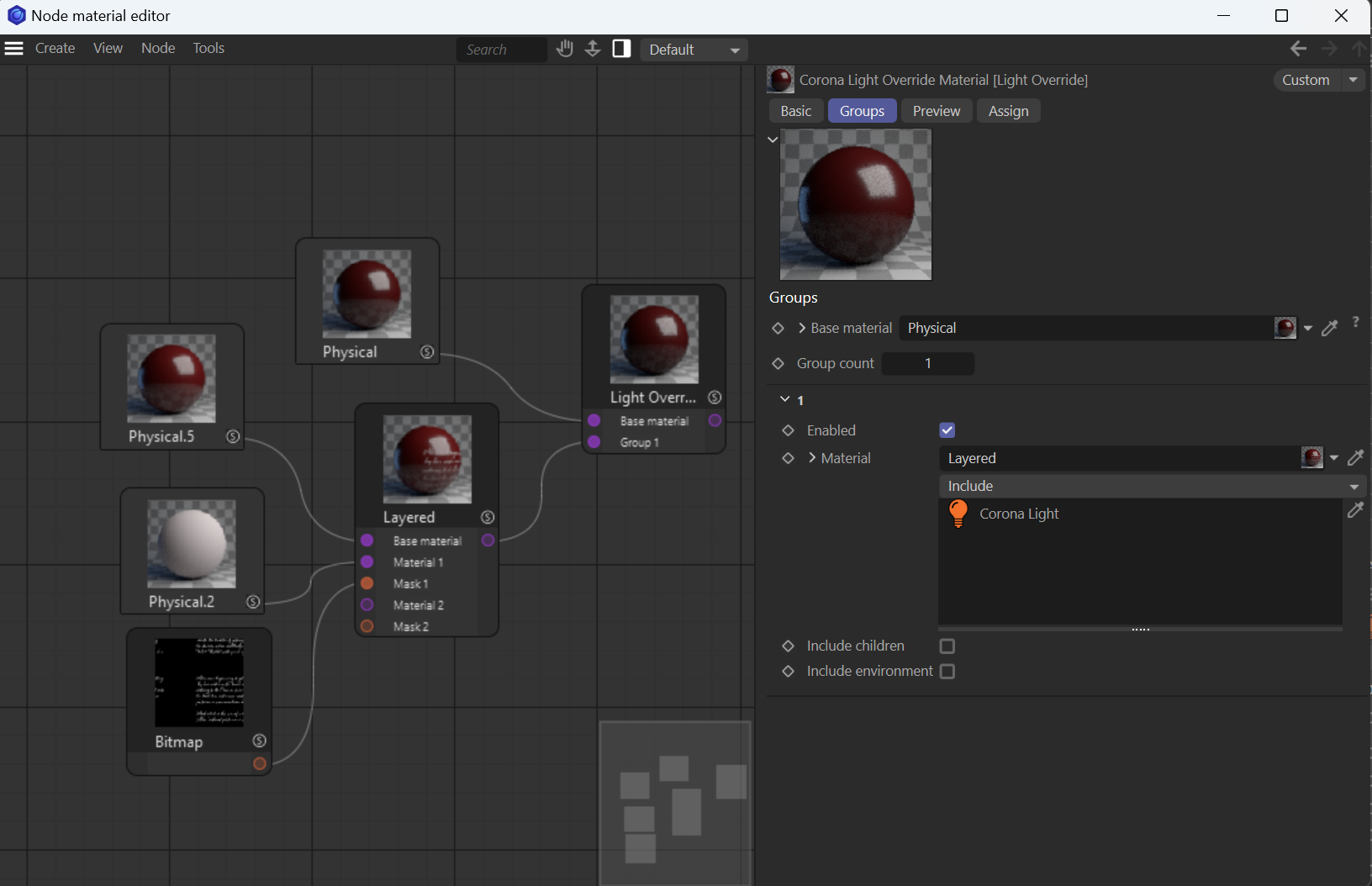Open the Custom mode dropdown
Image resolution: width=1372 pixels, height=886 pixels.
(x=1319, y=80)
